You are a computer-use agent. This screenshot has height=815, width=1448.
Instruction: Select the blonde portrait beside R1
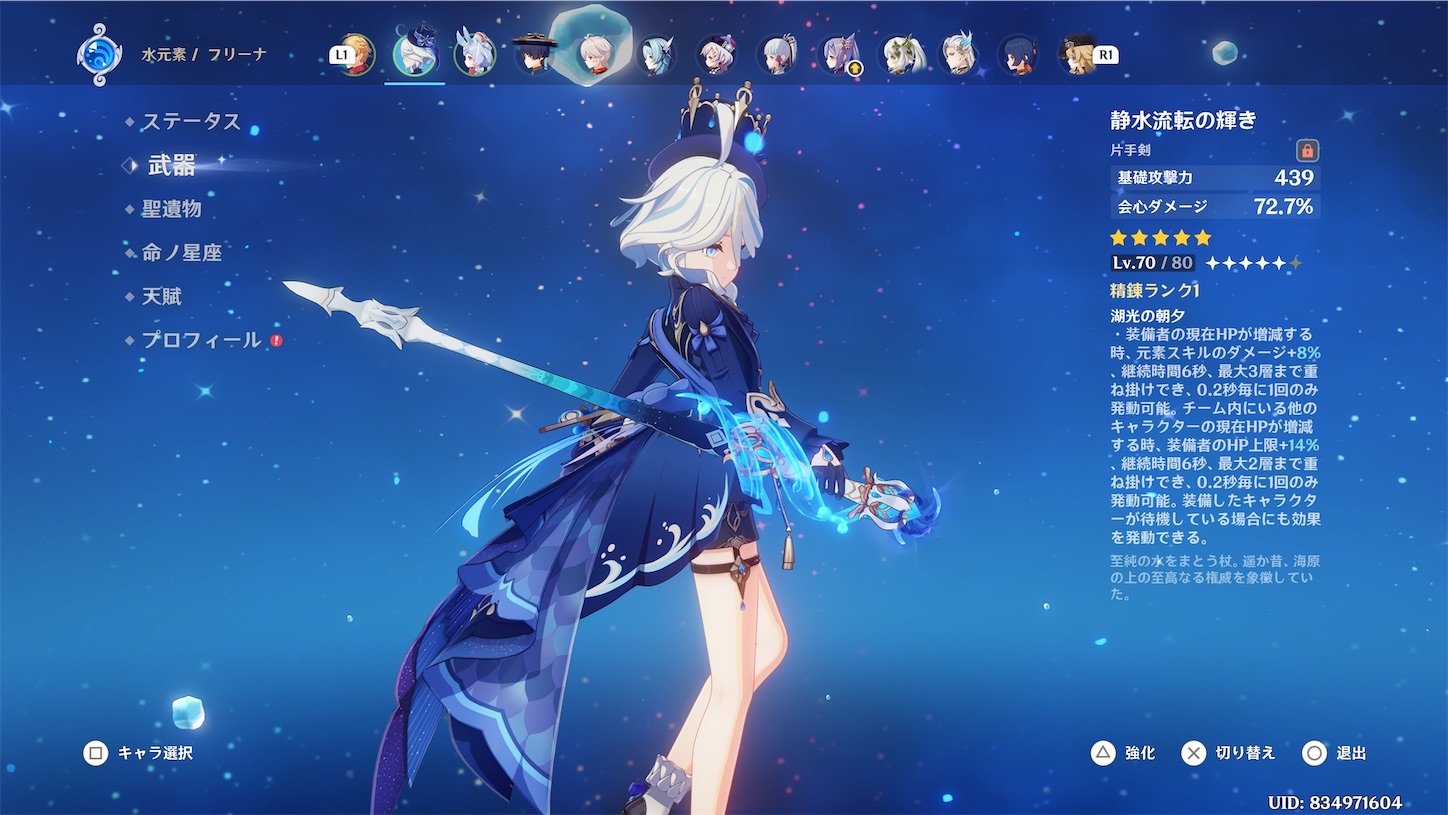1079,55
